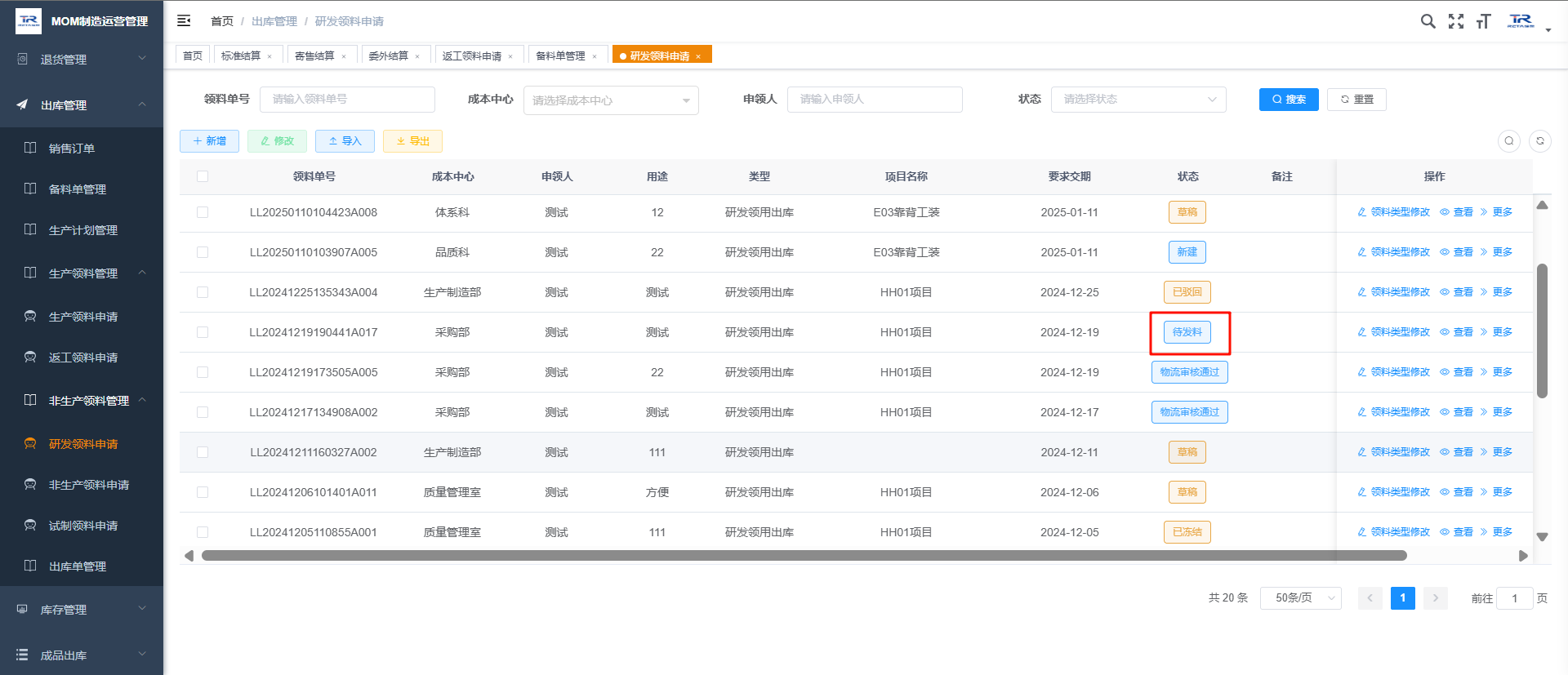Collapse the 生产领料管理 submenu
1568x675 pixels.
[82, 273]
